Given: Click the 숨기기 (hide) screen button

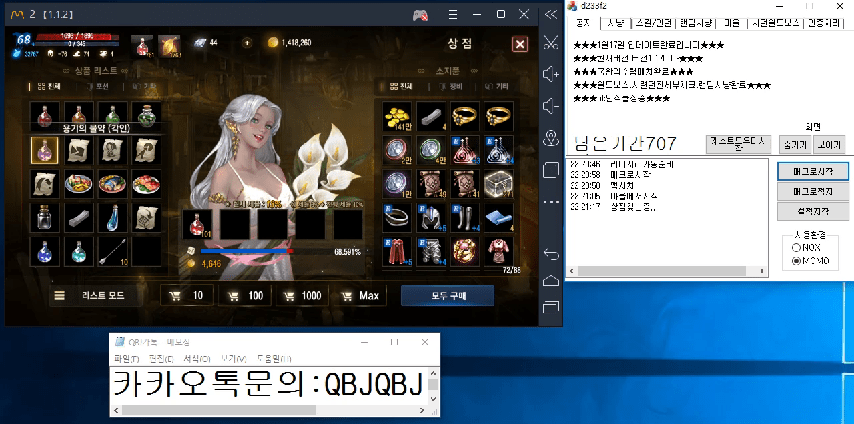Looking at the screenshot, I should [795, 144].
